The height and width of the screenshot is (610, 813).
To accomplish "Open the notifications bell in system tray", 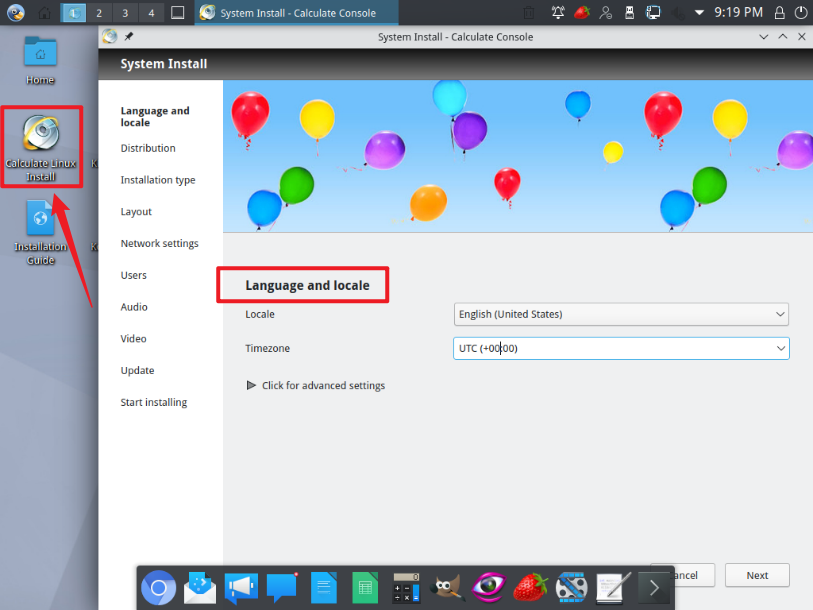I will [x=558, y=12].
